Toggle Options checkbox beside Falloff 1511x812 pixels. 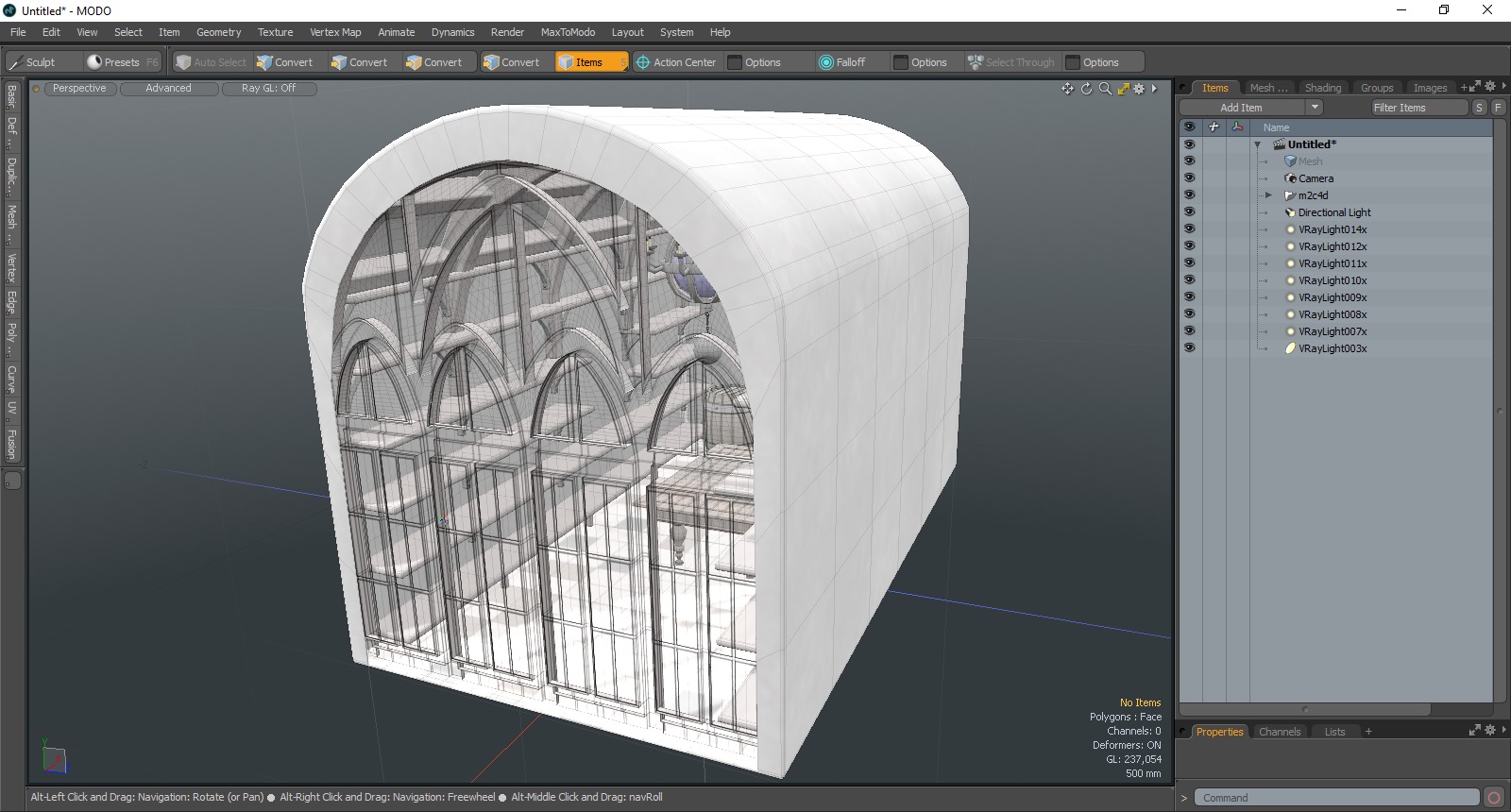pyautogui.click(x=901, y=62)
